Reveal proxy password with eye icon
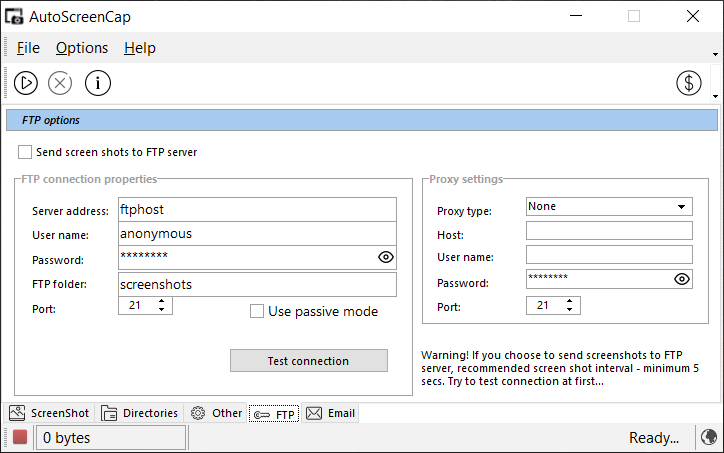 [x=682, y=279]
